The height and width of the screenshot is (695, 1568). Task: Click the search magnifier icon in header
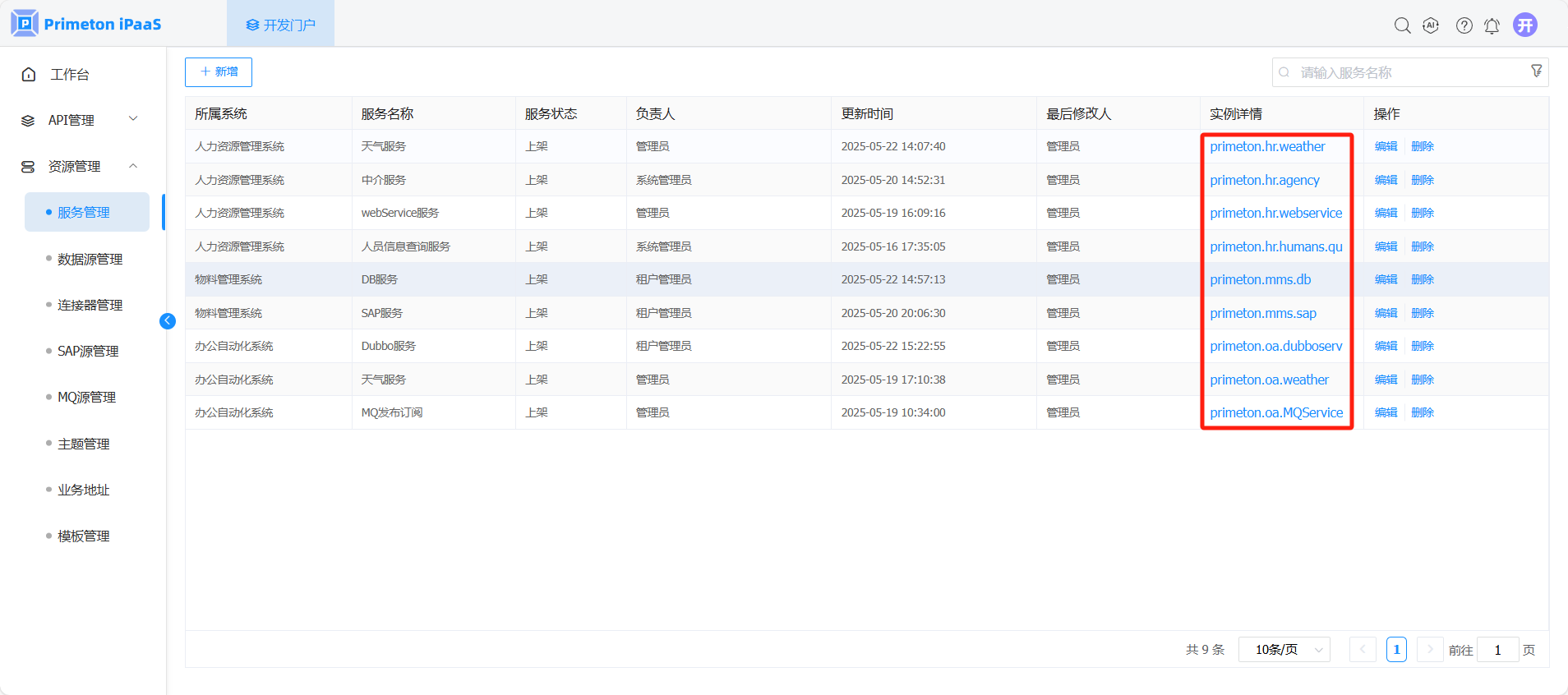(x=1402, y=25)
